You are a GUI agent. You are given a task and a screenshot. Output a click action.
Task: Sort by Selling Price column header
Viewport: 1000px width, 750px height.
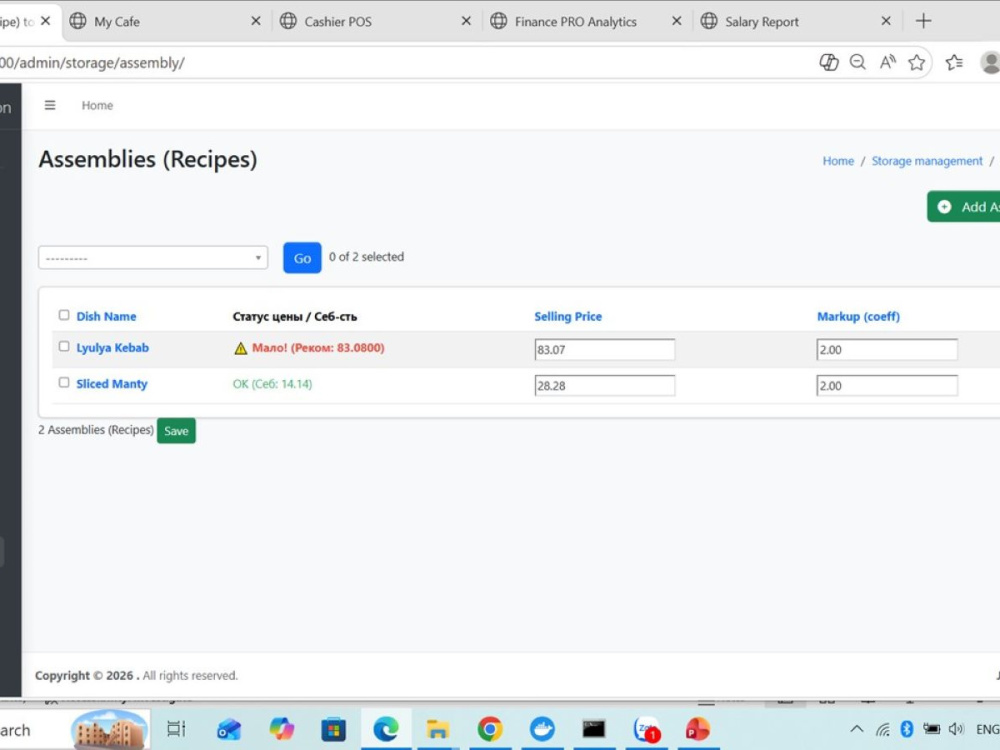pyautogui.click(x=568, y=316)
